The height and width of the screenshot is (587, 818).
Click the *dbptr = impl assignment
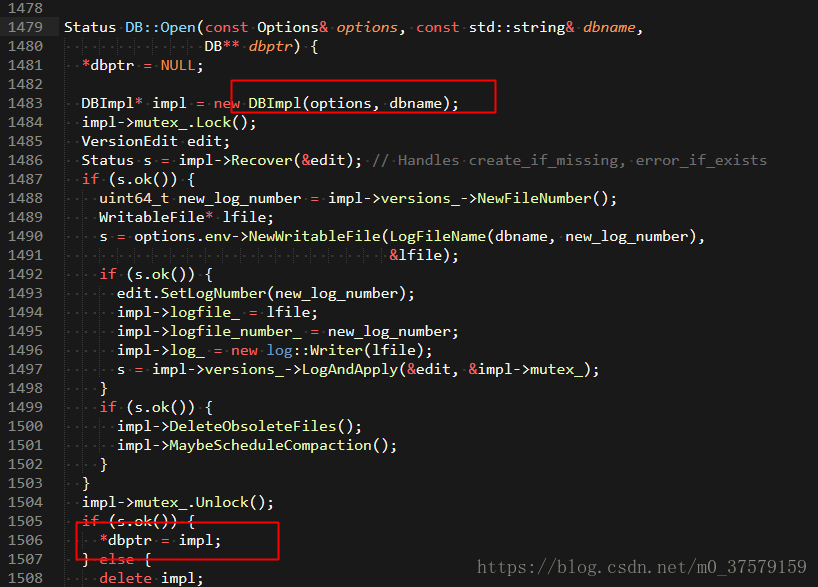pyautogui.click(x=160, y=540)
